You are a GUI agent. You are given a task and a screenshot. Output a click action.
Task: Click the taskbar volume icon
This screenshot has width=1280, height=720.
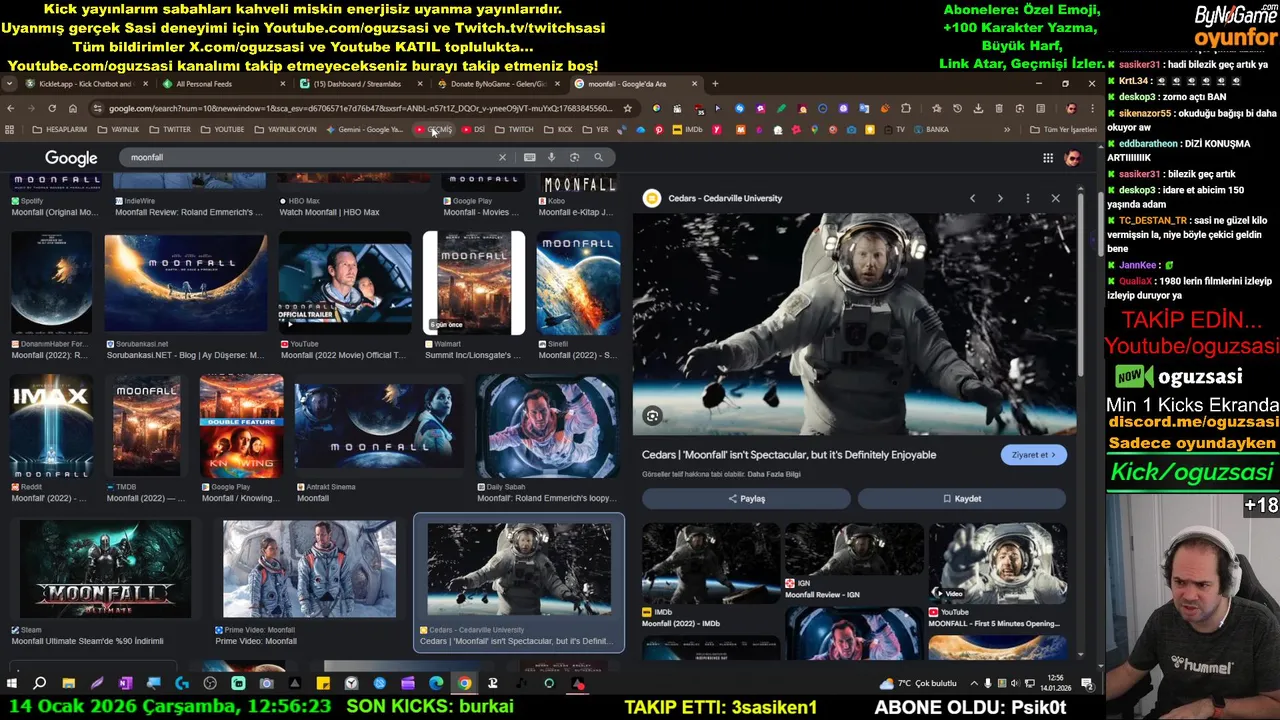(x=1016, y=684)
